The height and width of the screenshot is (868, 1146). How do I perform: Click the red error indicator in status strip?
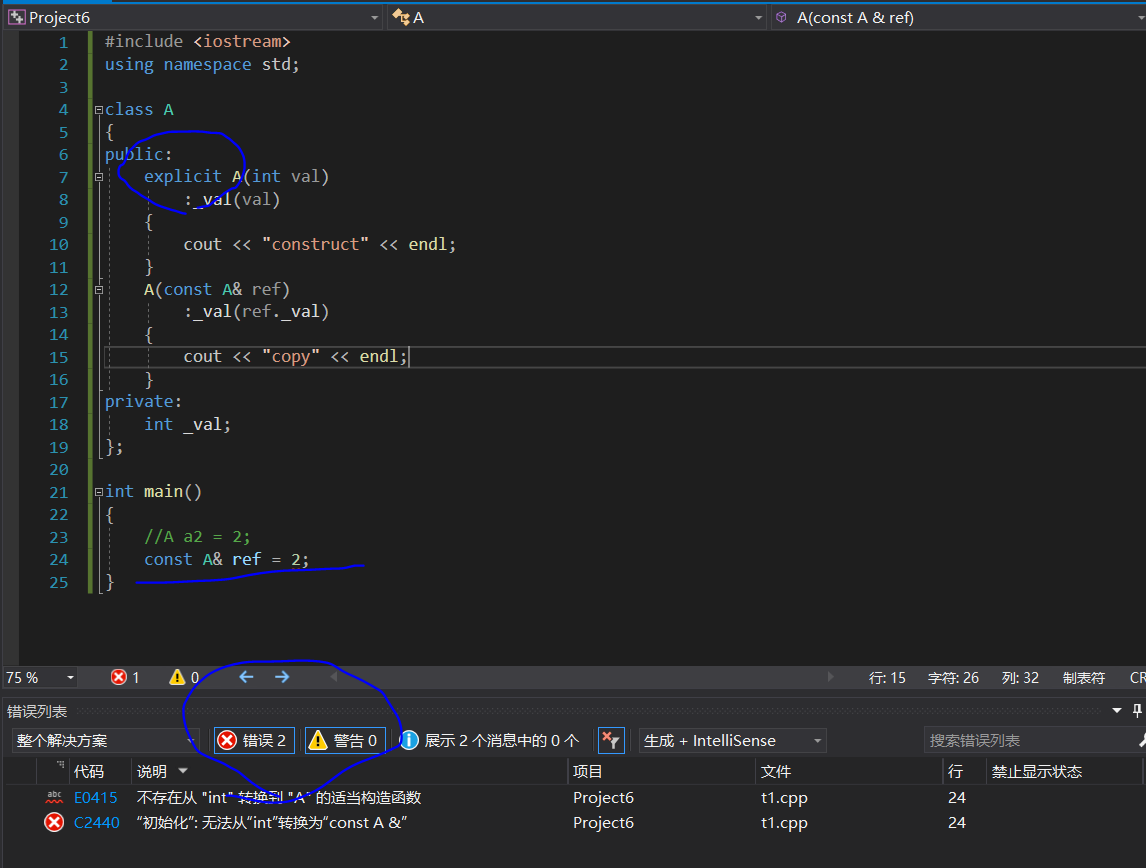coord(125,677)
